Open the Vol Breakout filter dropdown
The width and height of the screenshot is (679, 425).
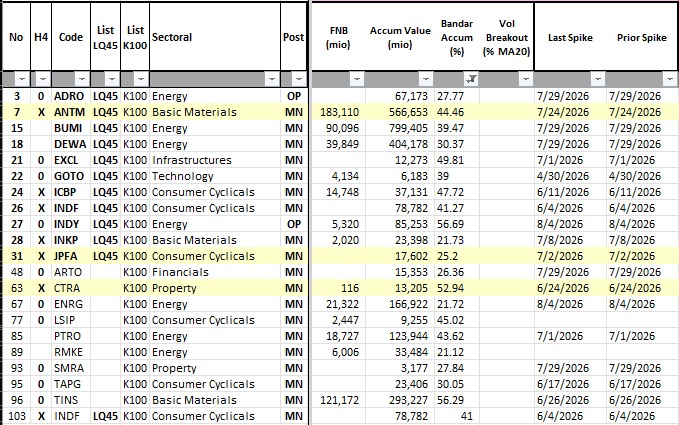(x=526, y=79)
